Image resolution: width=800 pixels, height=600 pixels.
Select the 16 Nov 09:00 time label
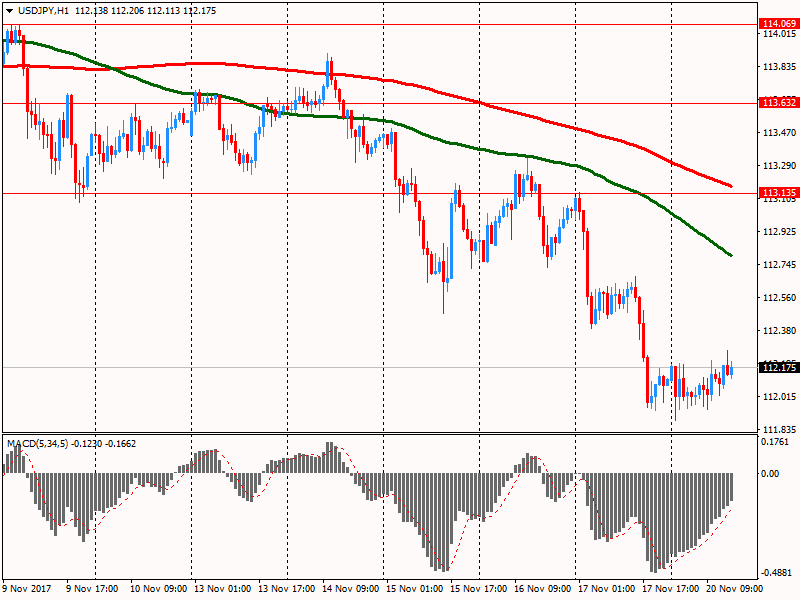543,589
